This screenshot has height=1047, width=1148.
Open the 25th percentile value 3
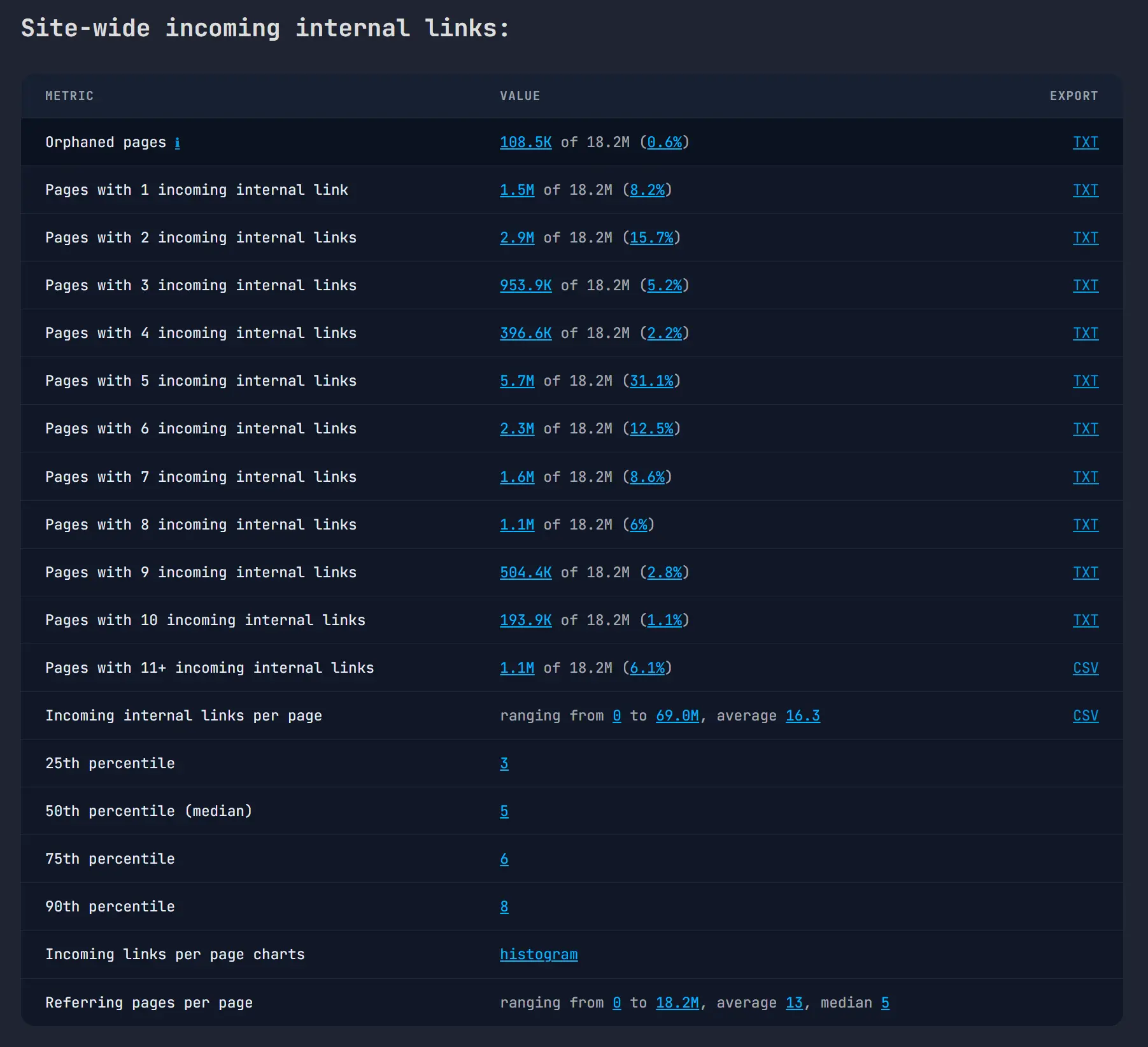(x=504, y=763)
